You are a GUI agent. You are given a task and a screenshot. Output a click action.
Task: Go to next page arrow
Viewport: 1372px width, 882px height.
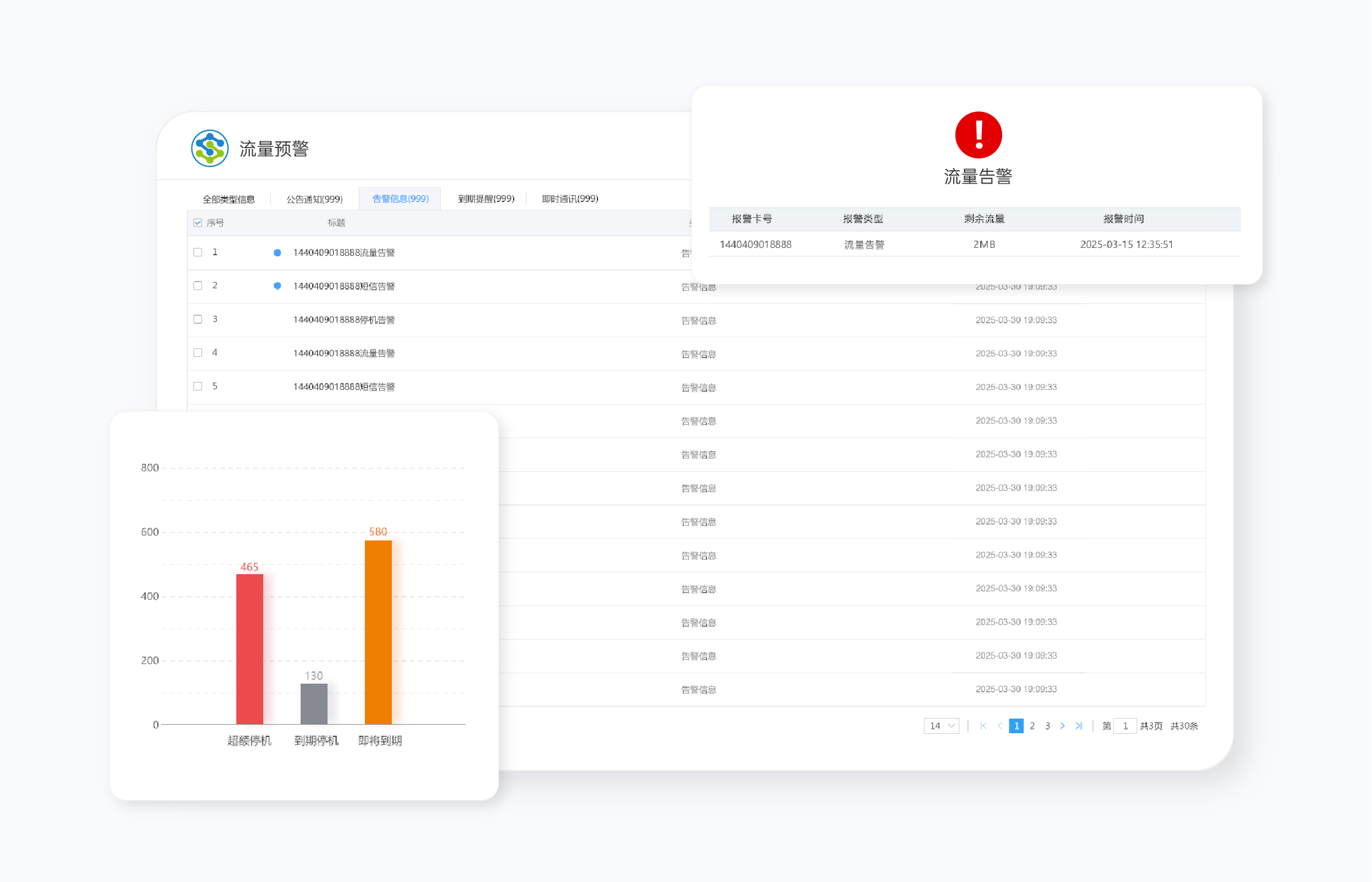pos(1062,726)
